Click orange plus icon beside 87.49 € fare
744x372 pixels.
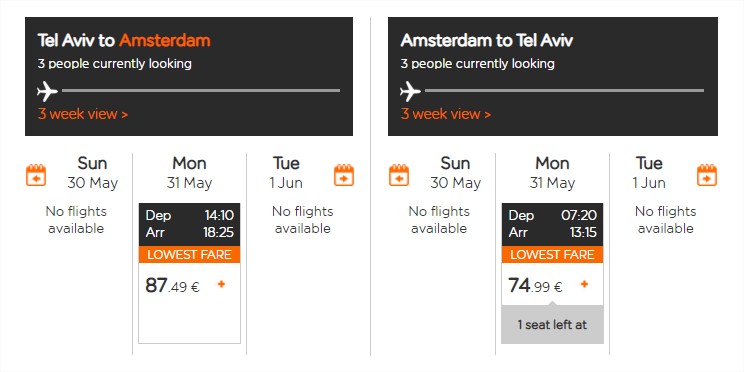coord(221,284)
